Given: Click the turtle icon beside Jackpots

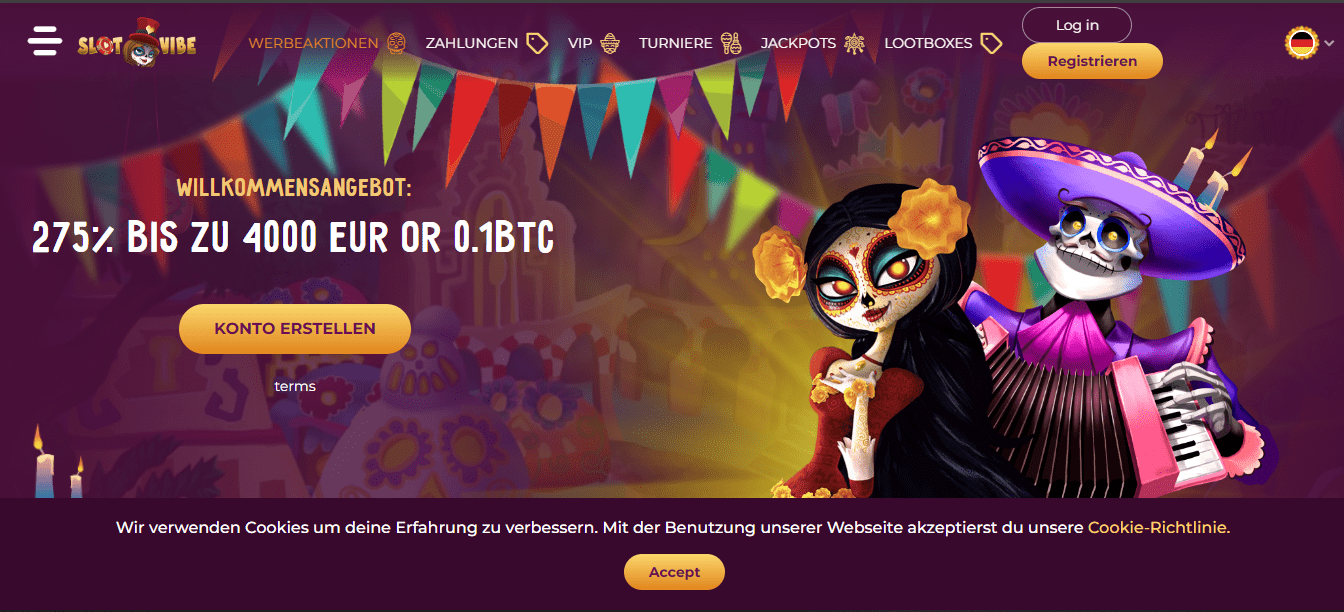Looking at the screenshot, I should tap(854, 43).
